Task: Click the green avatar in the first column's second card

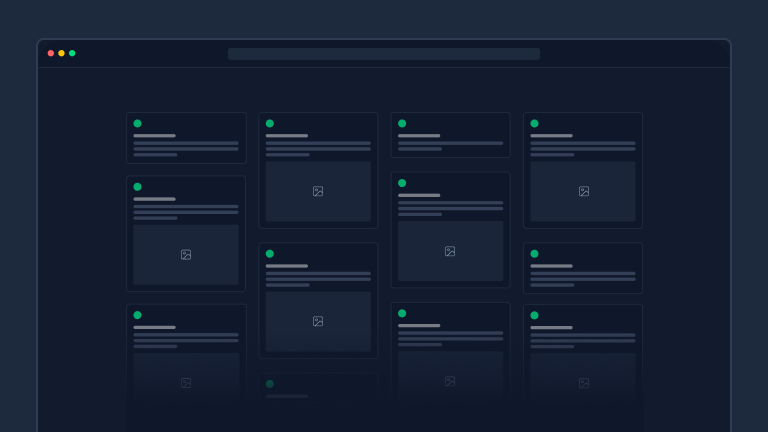Action: 137,187
